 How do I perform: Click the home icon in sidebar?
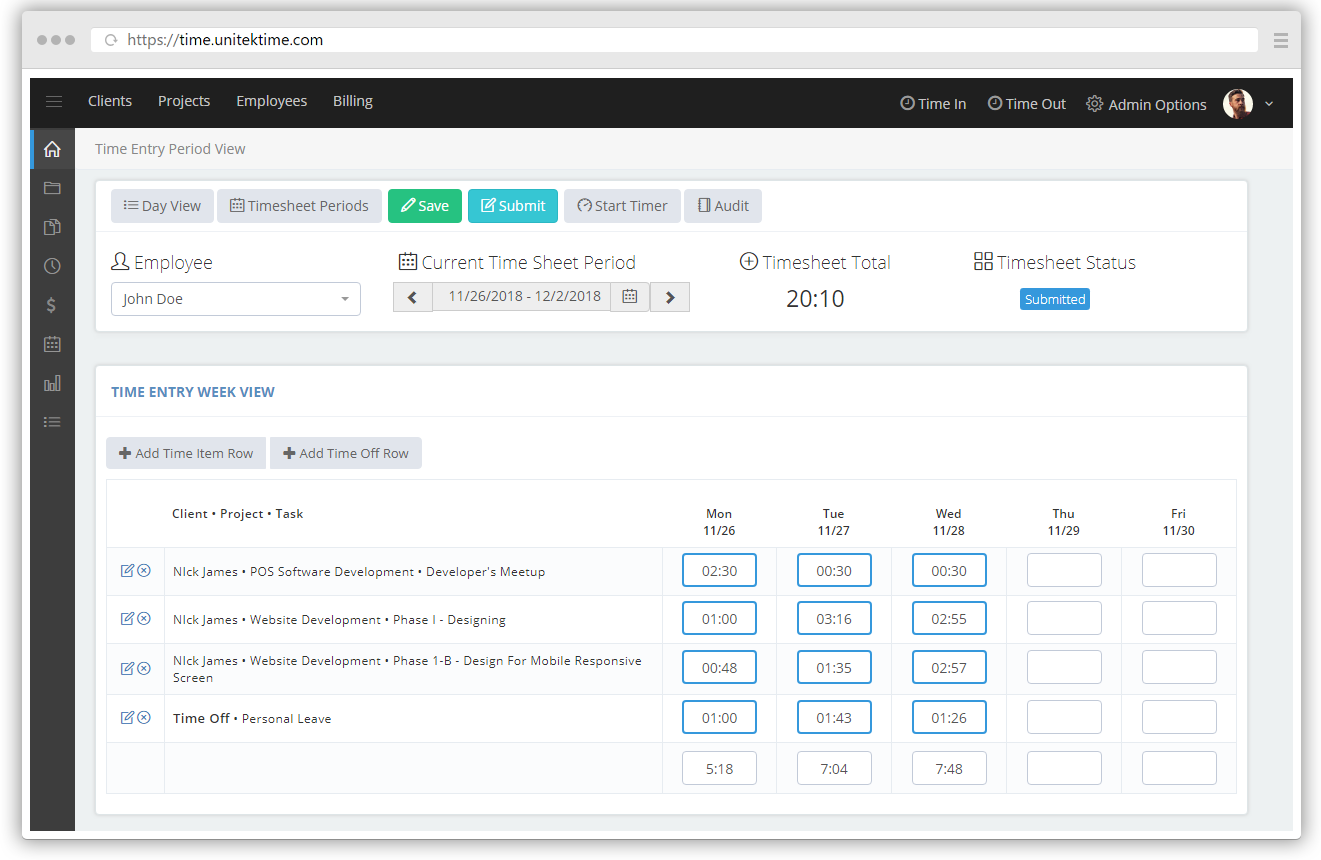tap(52, 149)
